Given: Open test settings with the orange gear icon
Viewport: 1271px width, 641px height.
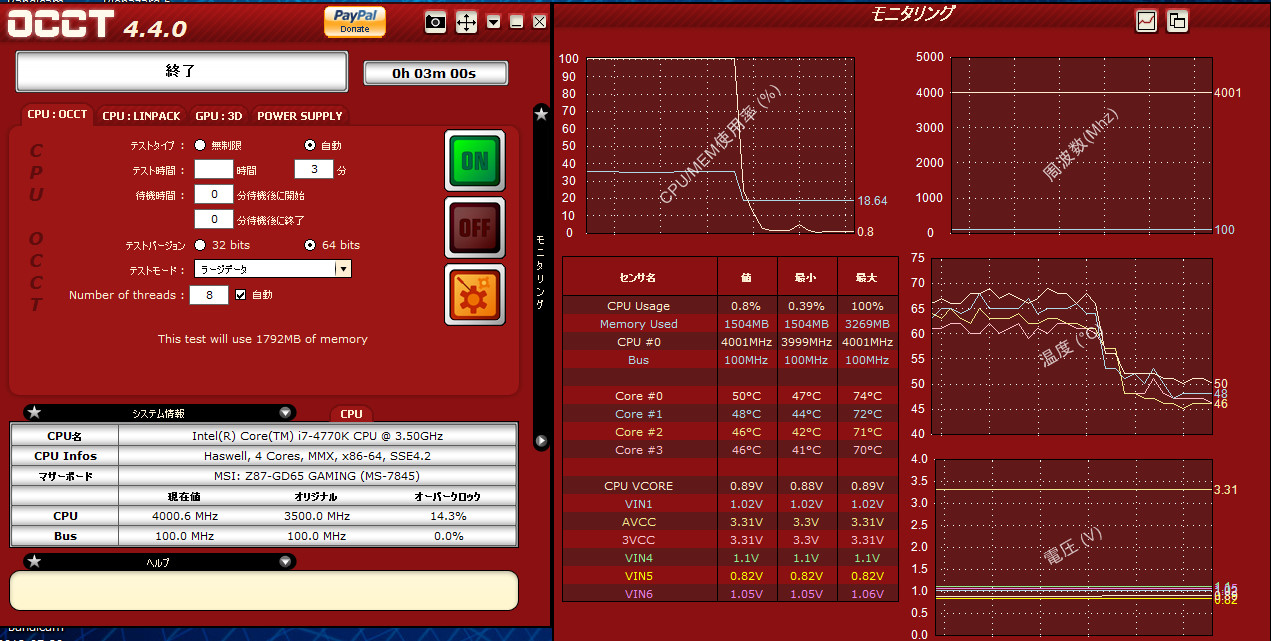Looking at the screenshot, I should (x=475, y=295).
